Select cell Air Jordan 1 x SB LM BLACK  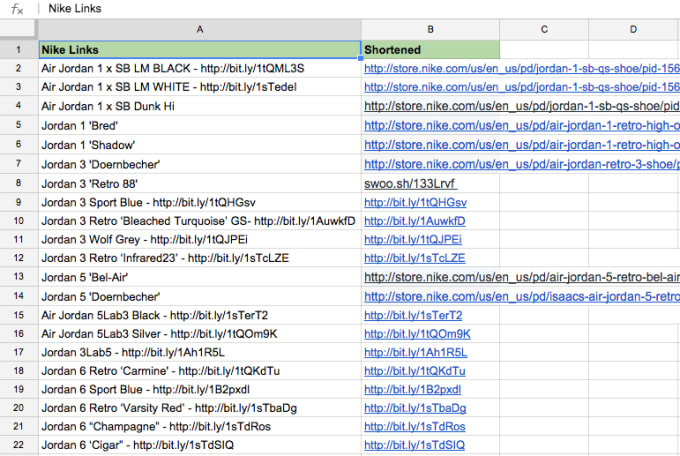point(199,68)
